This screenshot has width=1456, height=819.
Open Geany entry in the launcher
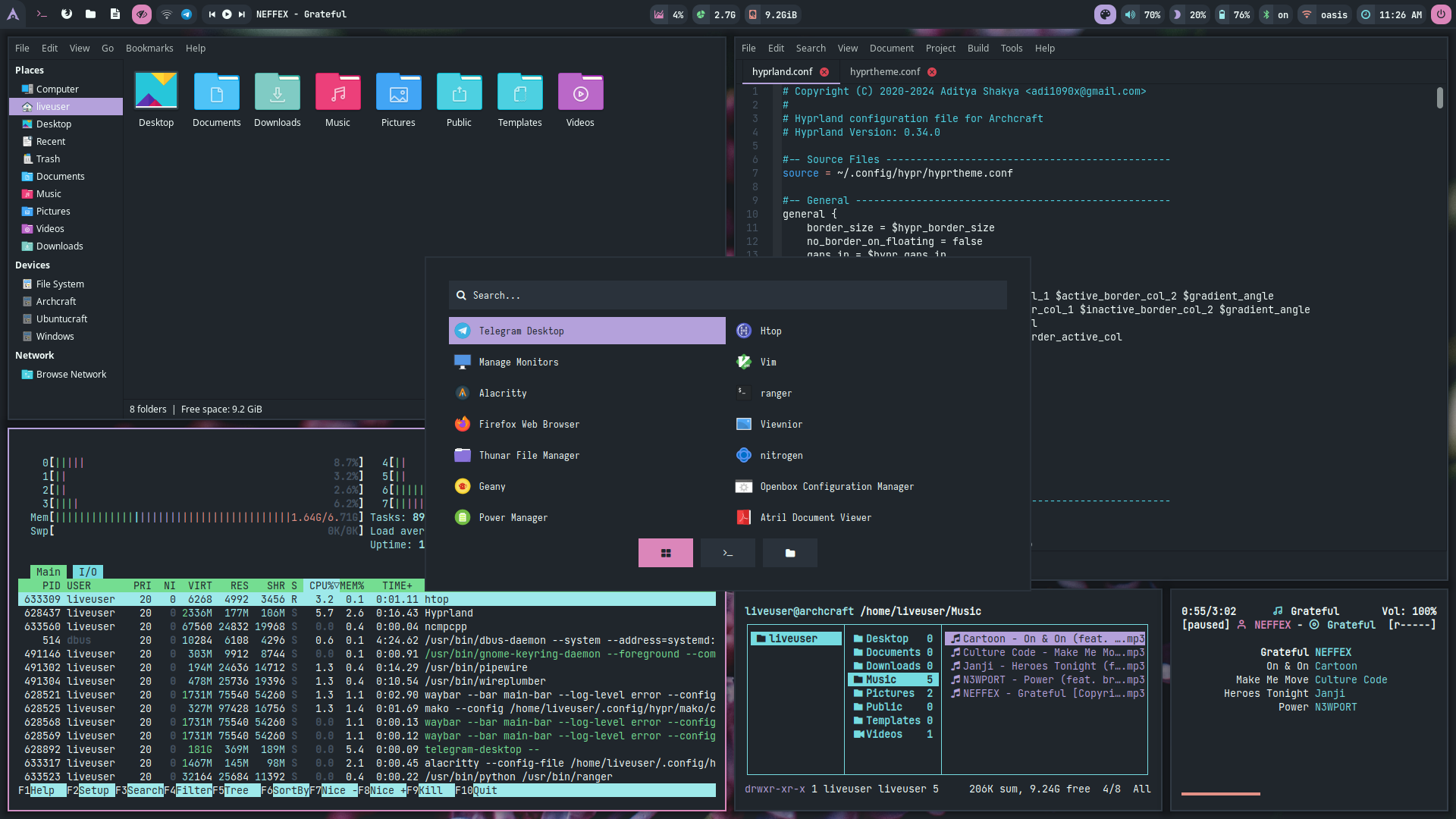click(x=491, y=486)
